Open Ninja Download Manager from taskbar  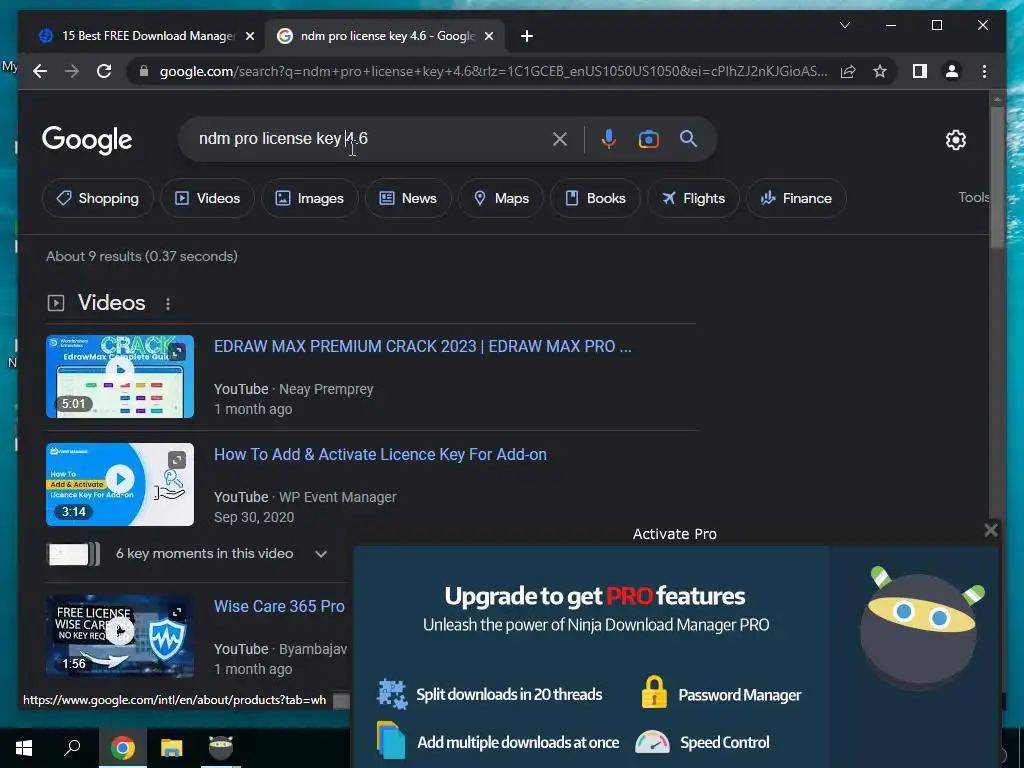(x=221, y=747)
